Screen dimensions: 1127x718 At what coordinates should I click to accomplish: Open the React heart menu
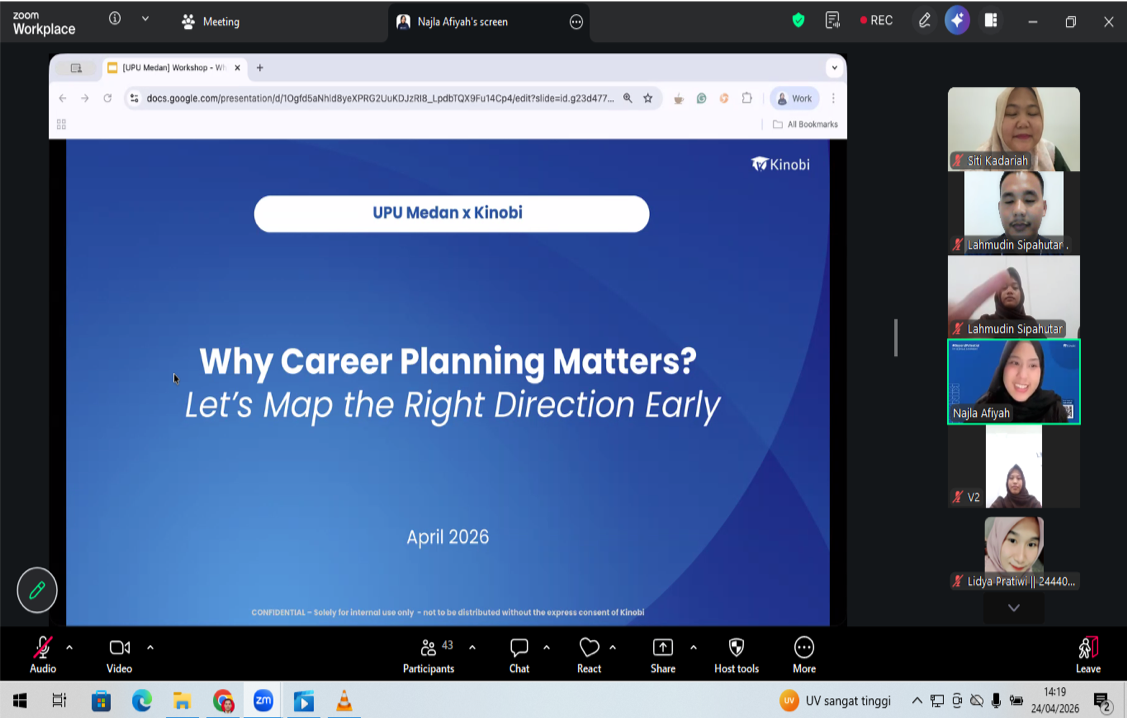click(x=589, y=655)
